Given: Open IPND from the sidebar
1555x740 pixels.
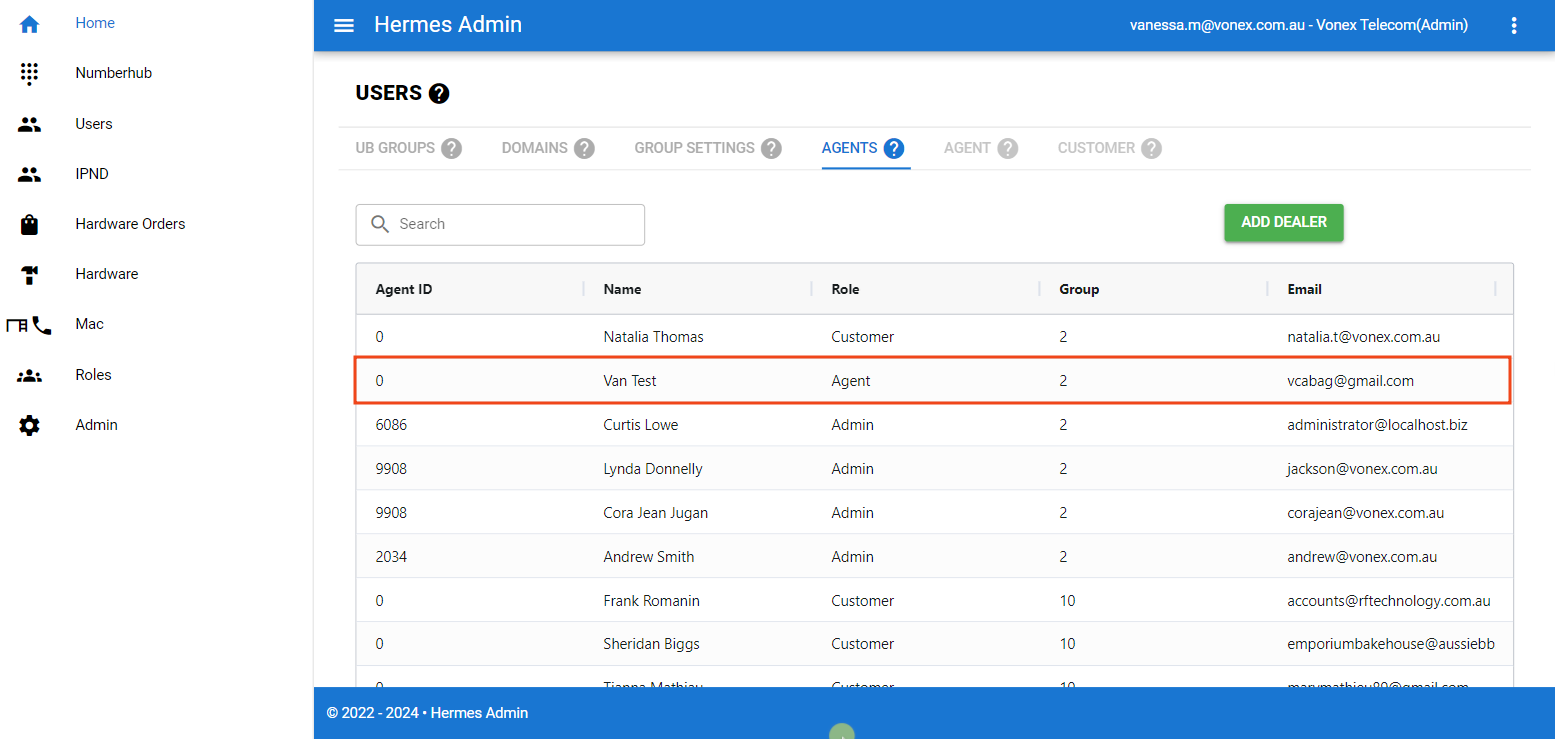Looking at the screenshot, I should tap(92, 174).
